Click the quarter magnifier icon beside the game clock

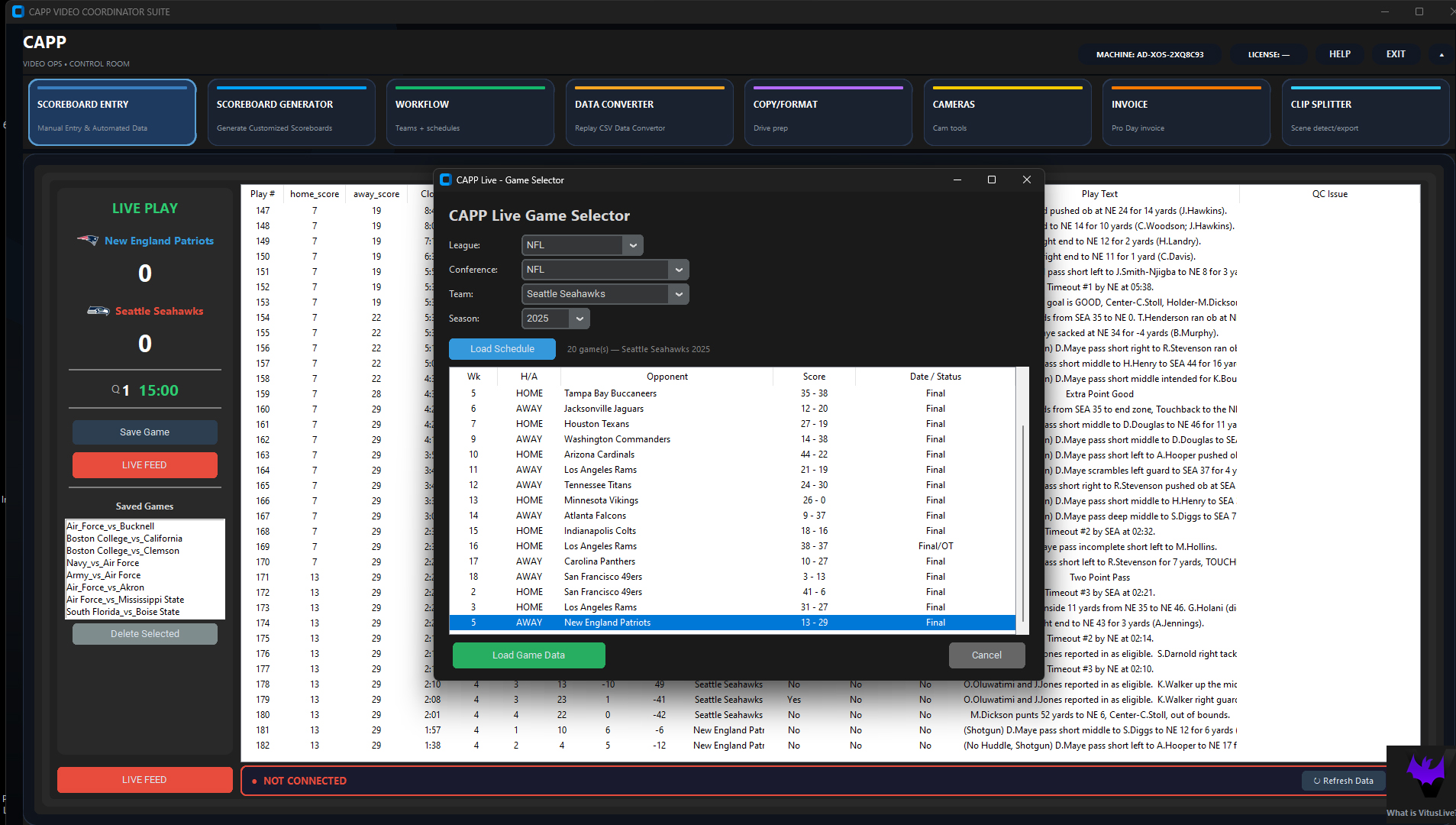pyautogui.click(x=116, y=390)
